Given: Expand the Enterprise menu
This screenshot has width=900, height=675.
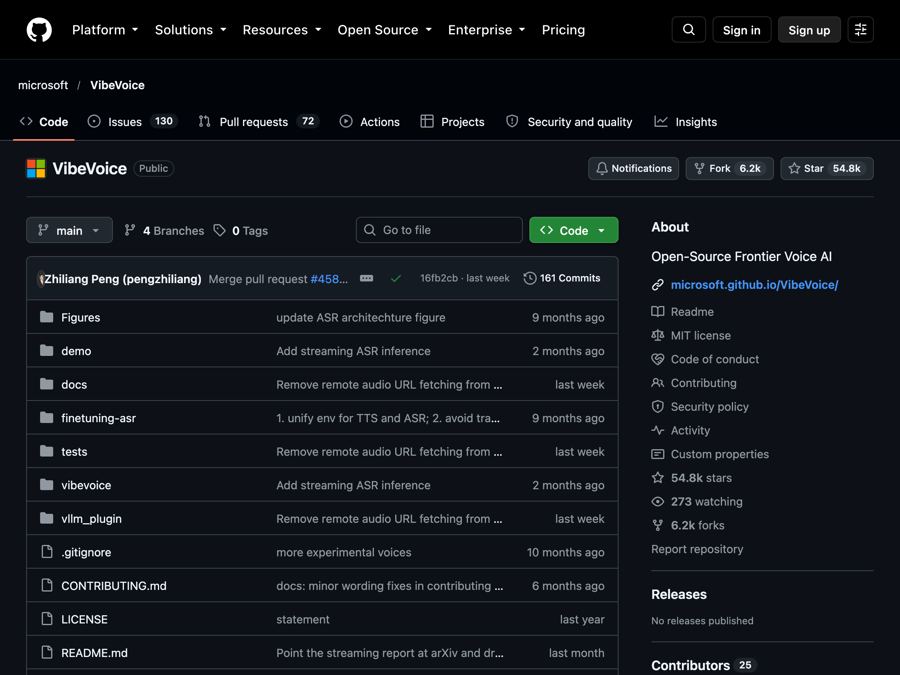Looking at the screenshot, I should pos(487,30).
